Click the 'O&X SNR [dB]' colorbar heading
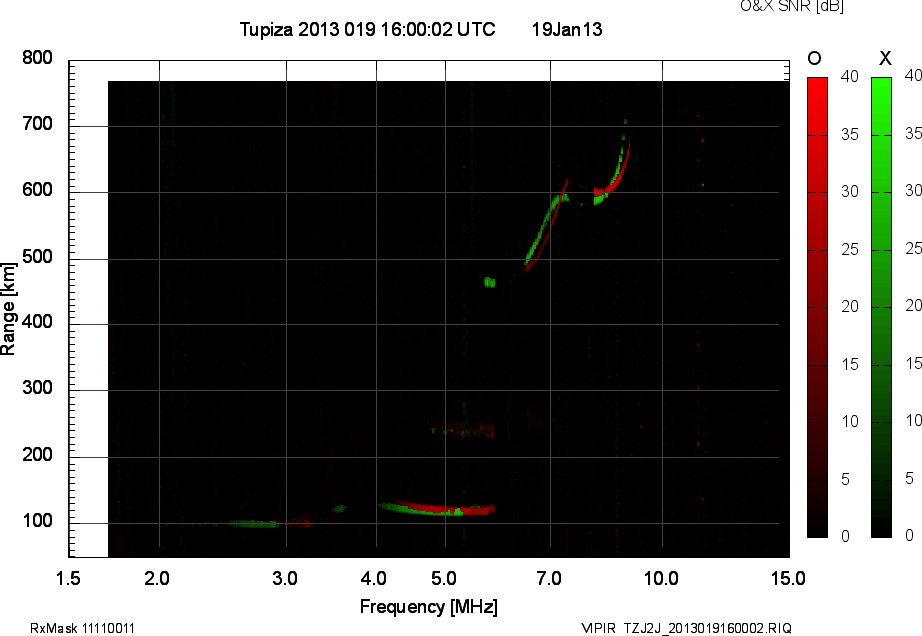922x636 pixels. (791, 6)
